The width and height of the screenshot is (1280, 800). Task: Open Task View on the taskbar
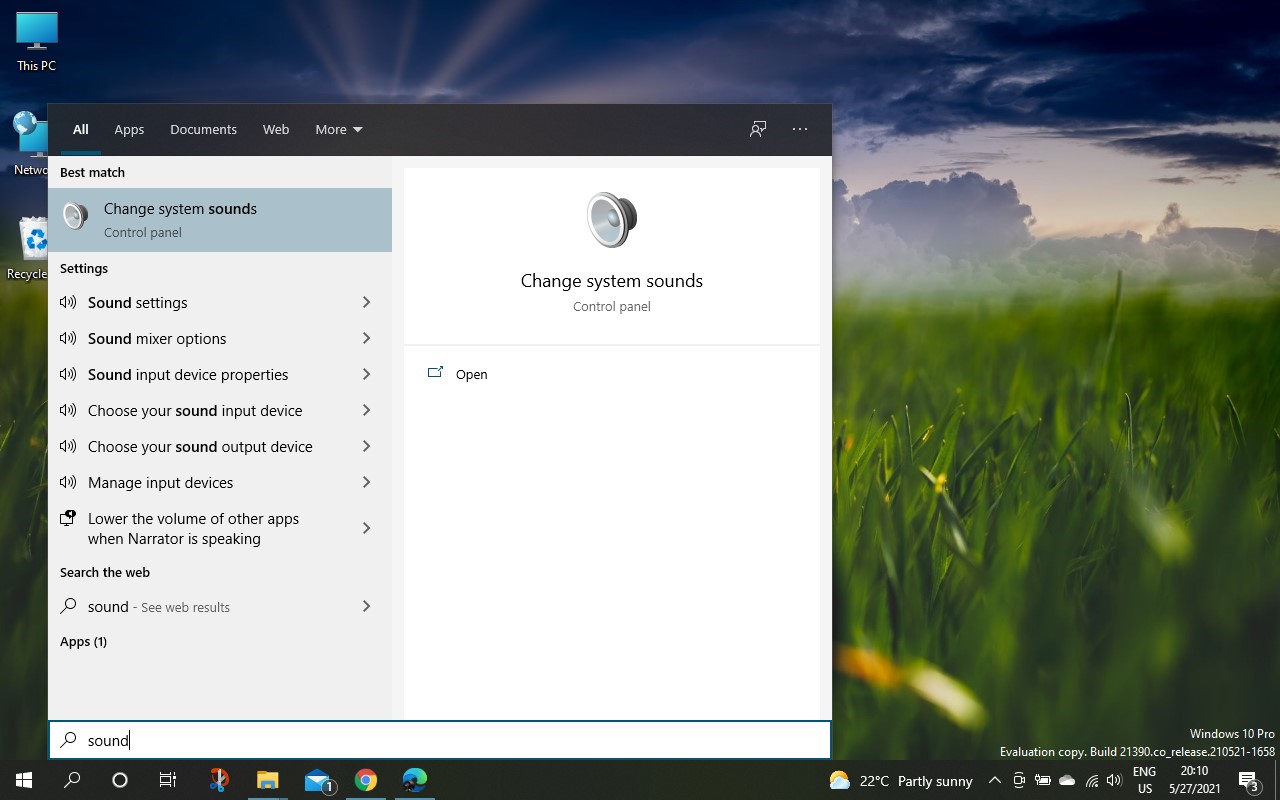[x=168, y=780]
